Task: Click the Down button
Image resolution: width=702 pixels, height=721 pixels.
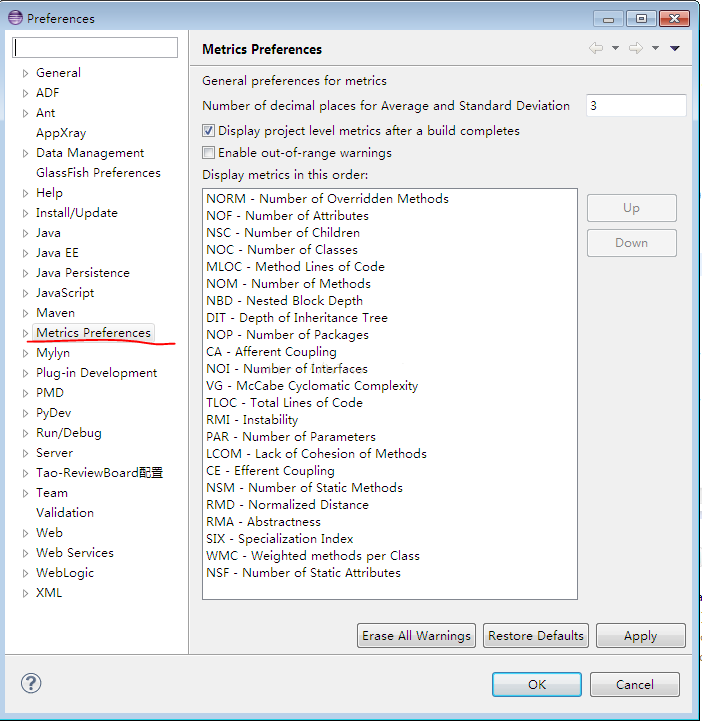Action: pyautogui.click(x=632, y=243)
